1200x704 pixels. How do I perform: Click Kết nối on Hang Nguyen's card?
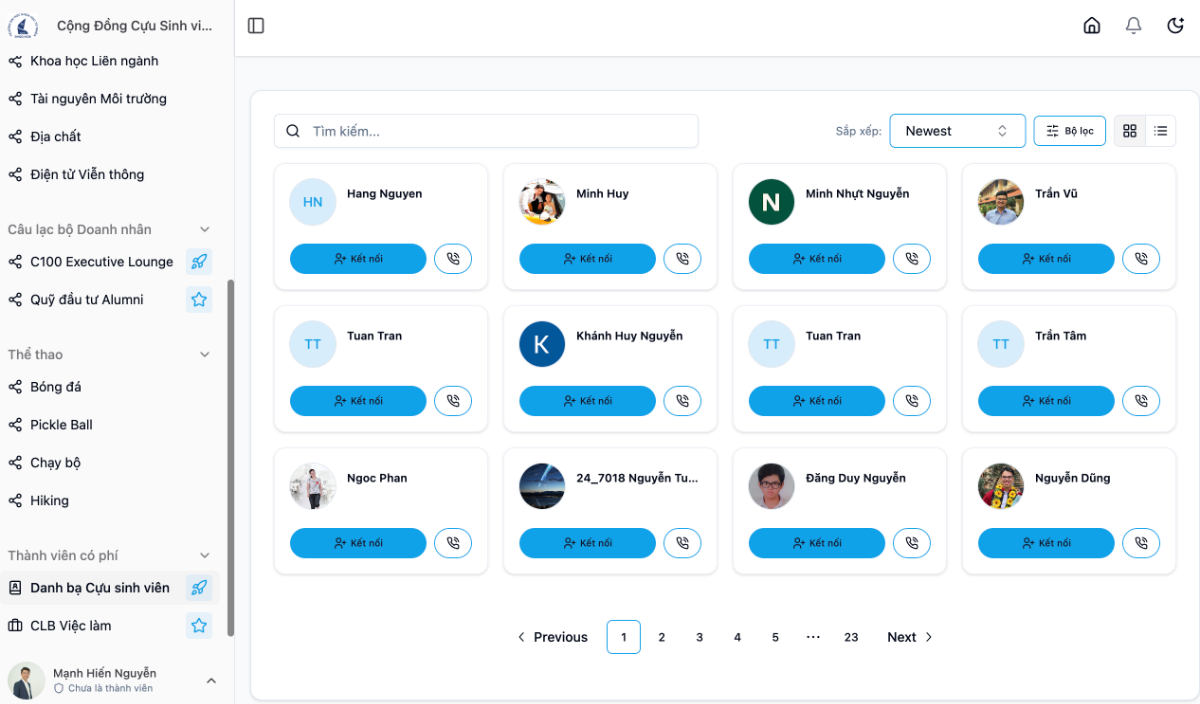[358, 259]
